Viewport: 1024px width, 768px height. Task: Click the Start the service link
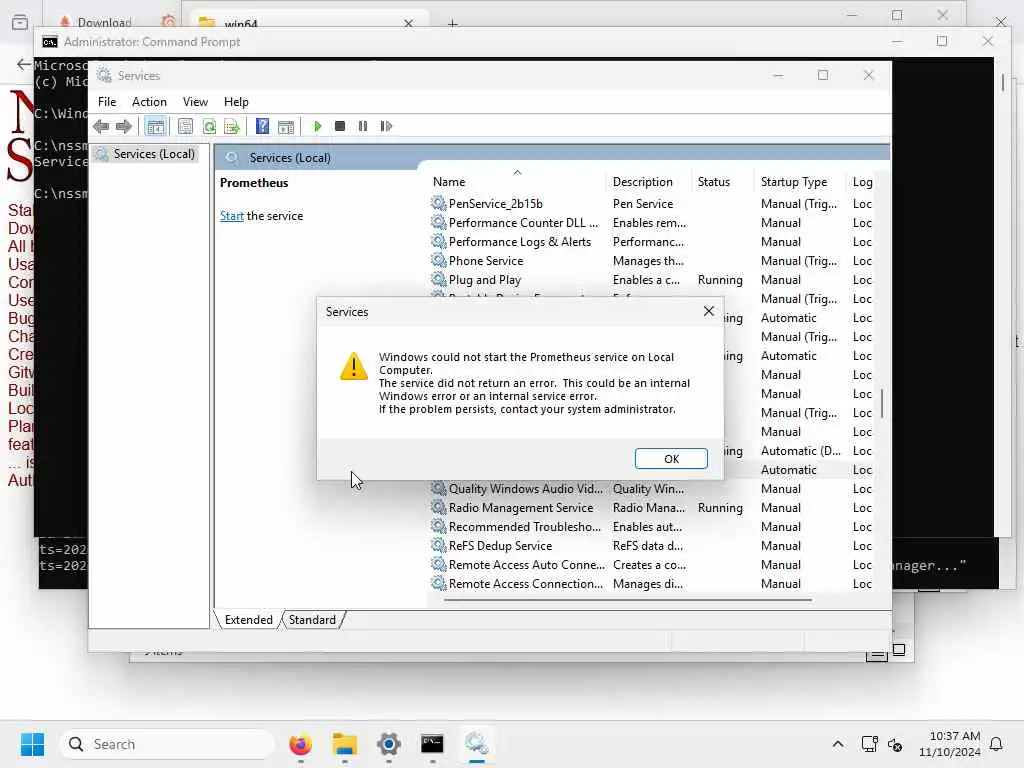[231, 216]
